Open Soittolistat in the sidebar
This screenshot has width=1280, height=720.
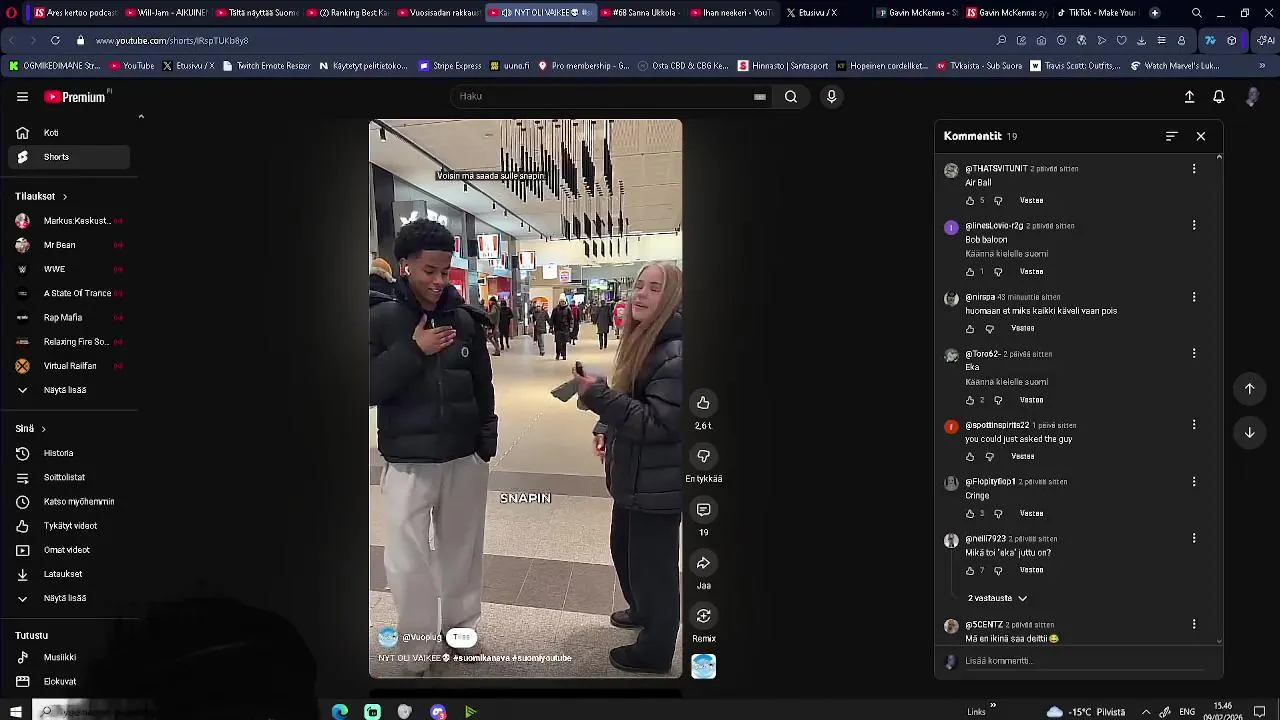64,478
